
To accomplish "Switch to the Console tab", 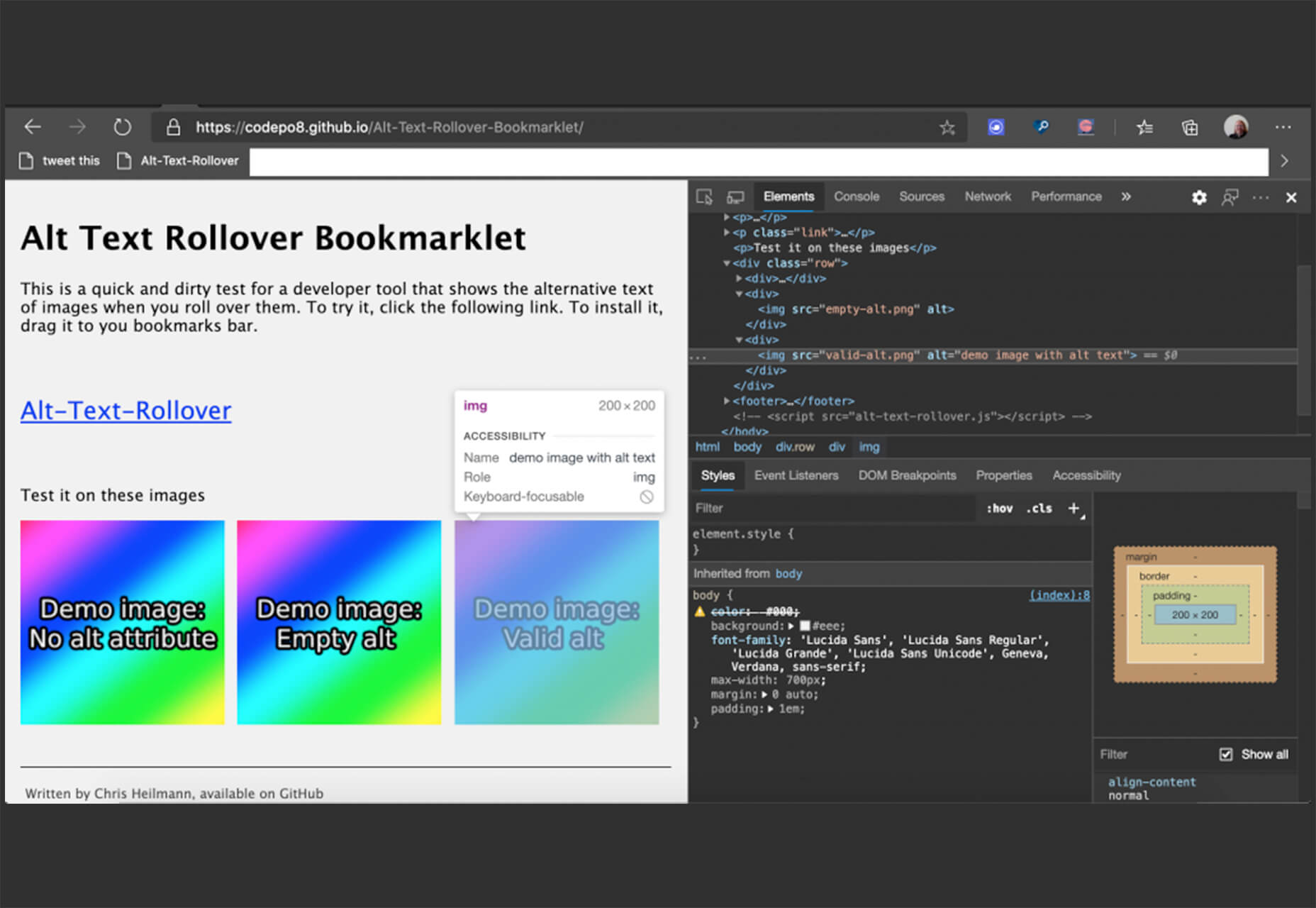I will pyautogui.click(x=856, y=196).
